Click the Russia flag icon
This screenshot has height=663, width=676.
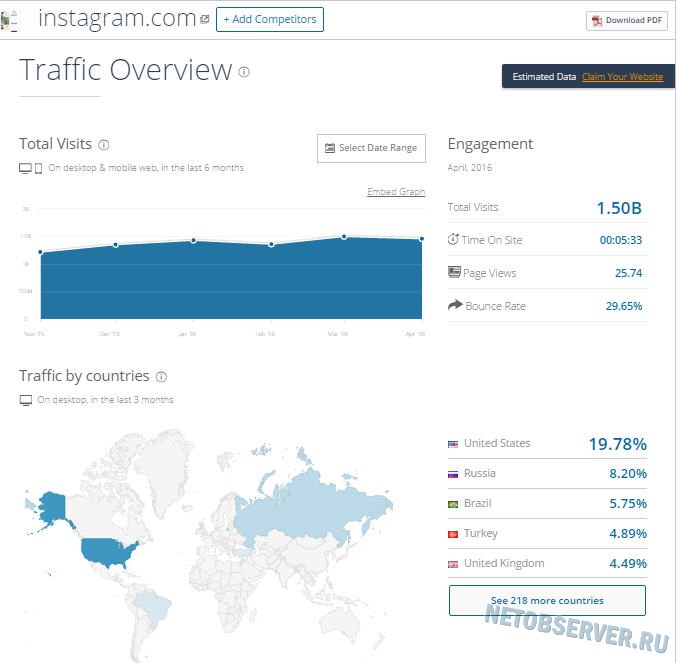point(453,474)
